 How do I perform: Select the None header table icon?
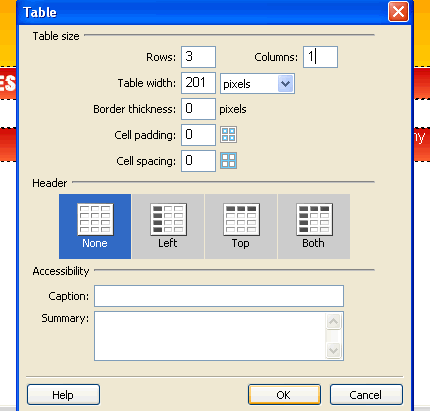(x=95, y=220)
